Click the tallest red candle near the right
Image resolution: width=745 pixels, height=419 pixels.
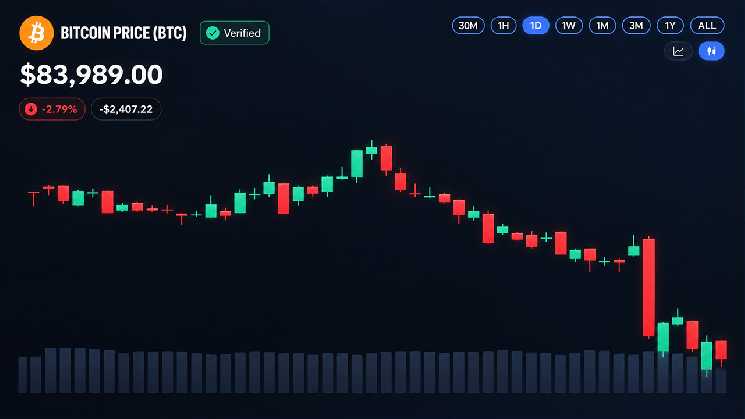pyautogui.click(x=649, y=287)
